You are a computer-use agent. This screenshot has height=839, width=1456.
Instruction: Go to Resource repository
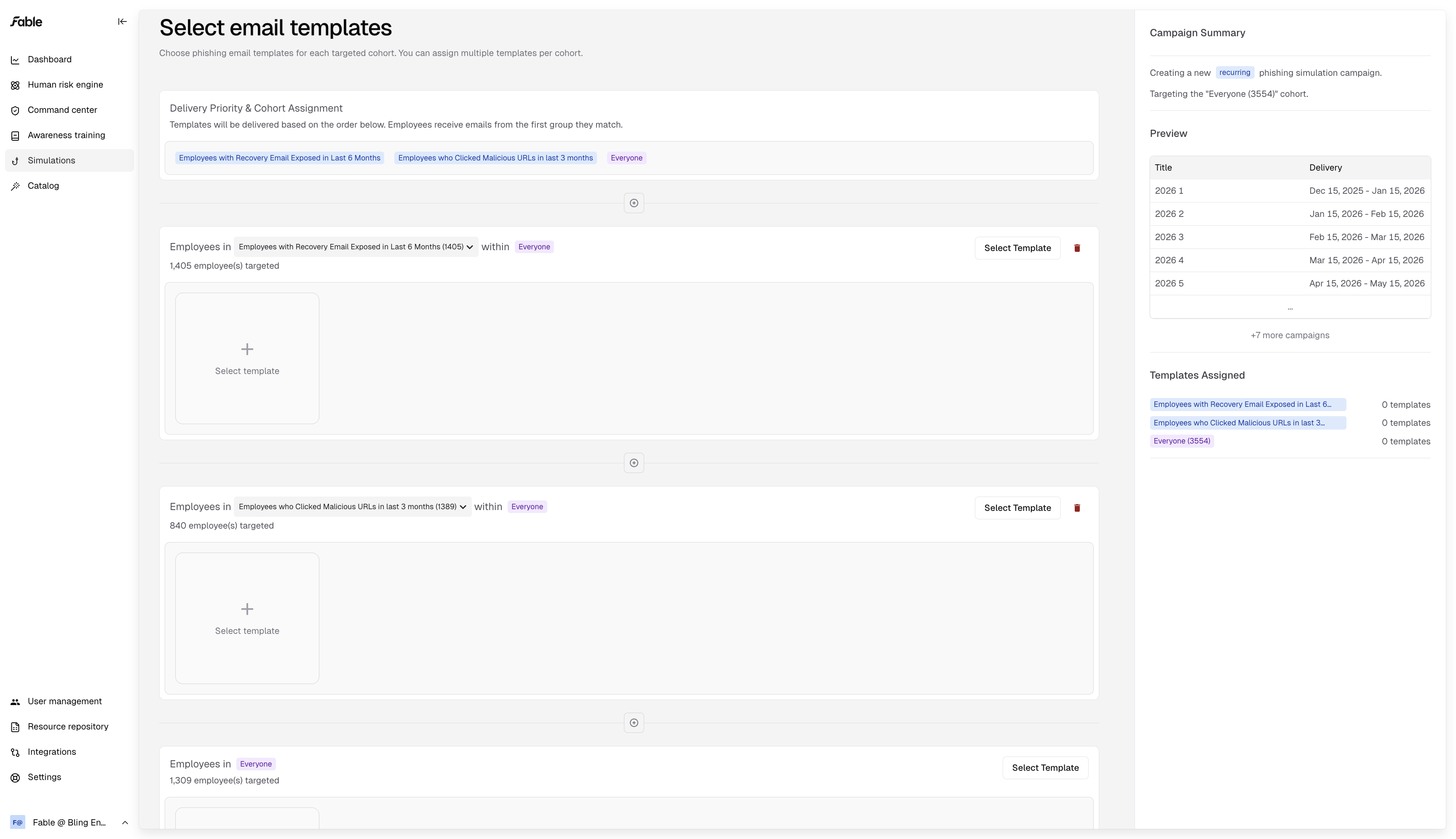coord(68,727)
